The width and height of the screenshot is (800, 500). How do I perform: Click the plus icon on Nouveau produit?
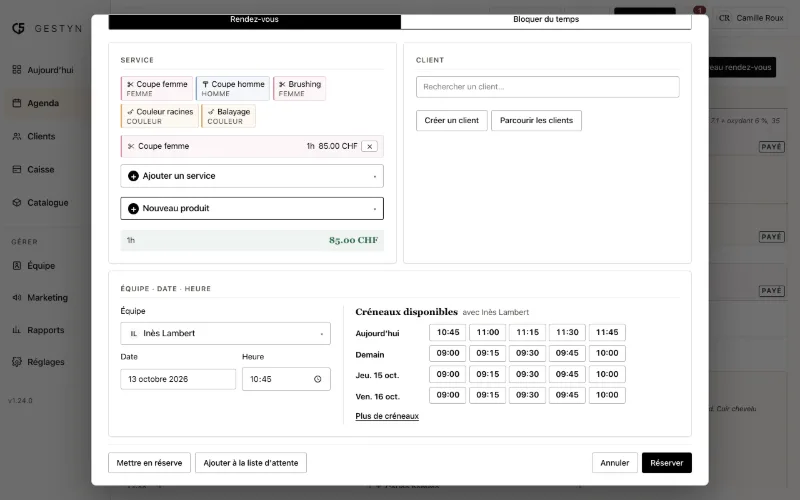coord(133,209)
